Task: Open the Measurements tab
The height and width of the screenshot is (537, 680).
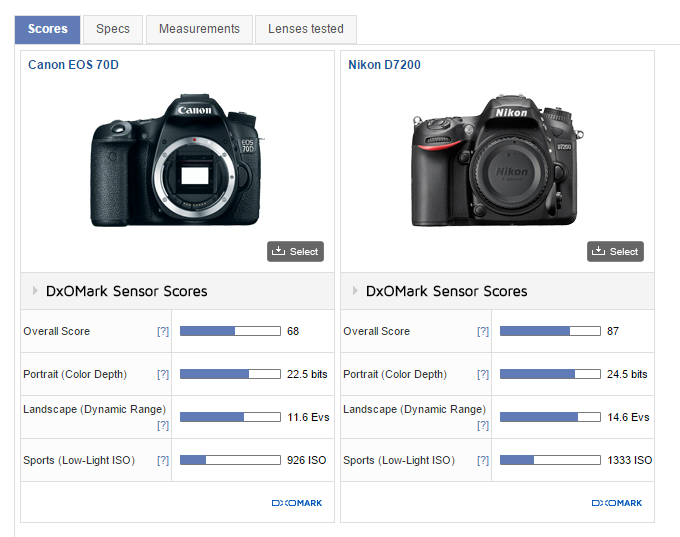Action: (x=199, y=29)
